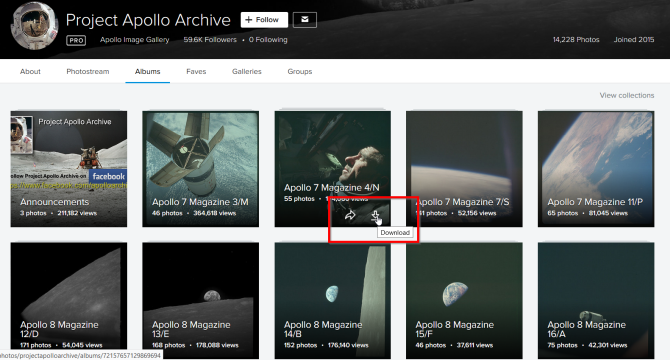
Task: Open the Announcements album
Action: (69, 169)
